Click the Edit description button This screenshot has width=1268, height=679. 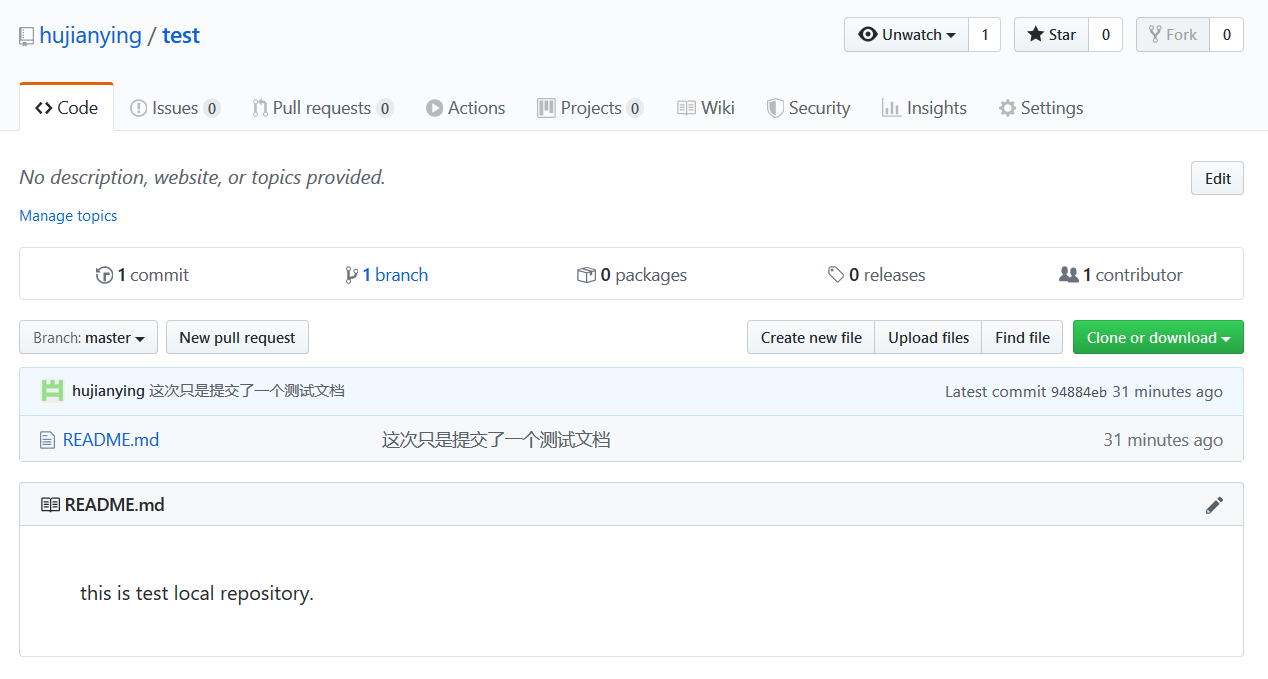tap(1217, 178)
